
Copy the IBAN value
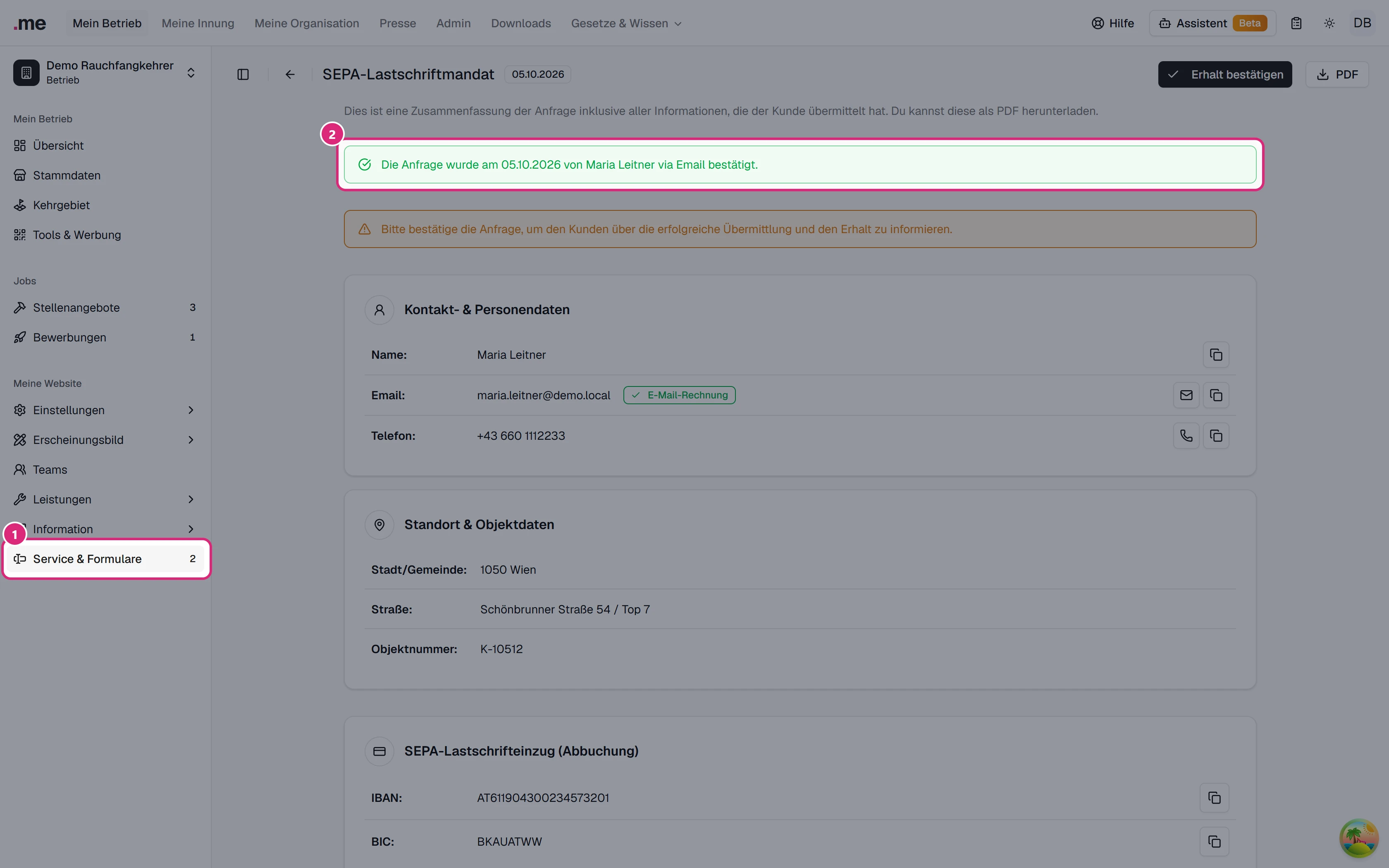(x=1215, y=797)
